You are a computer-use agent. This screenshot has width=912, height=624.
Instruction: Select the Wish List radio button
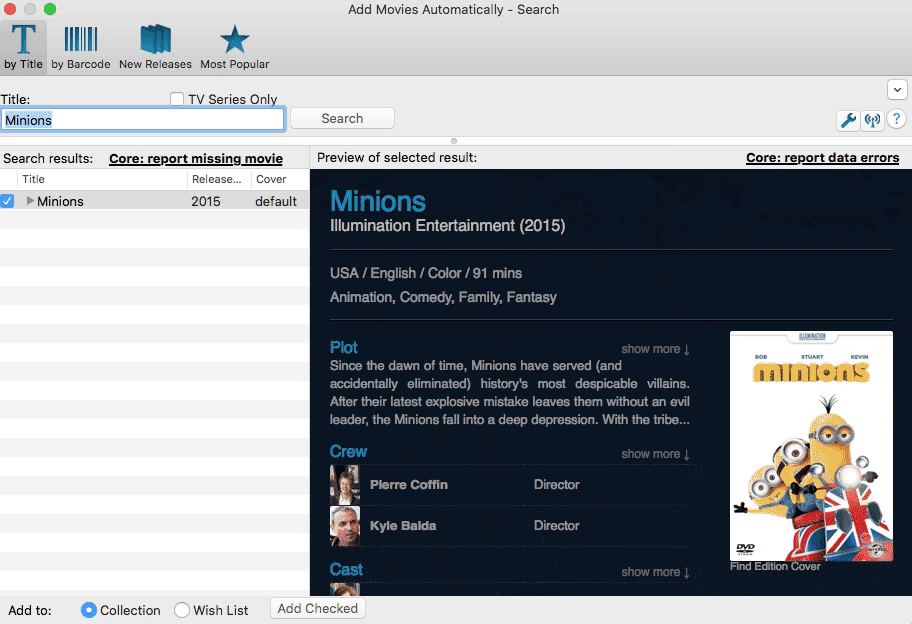point(182,609)
